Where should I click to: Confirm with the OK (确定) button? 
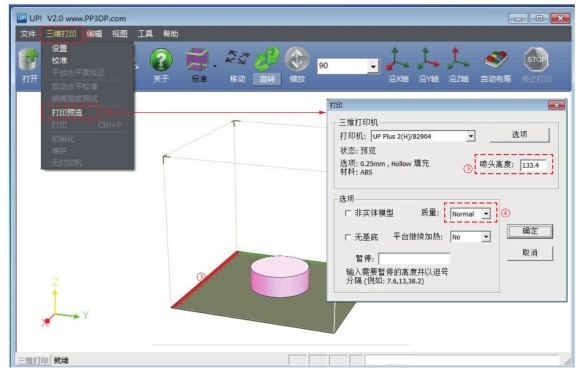coord(530,231)
